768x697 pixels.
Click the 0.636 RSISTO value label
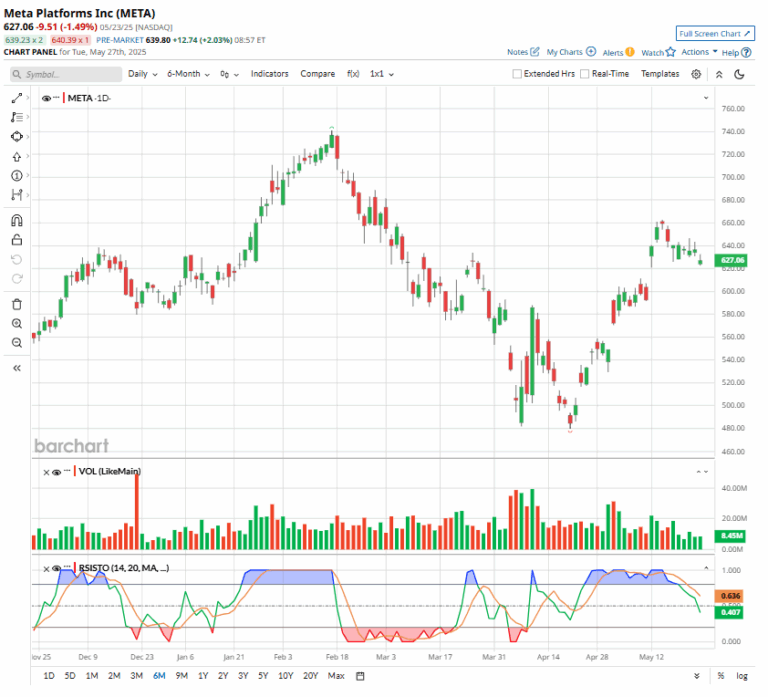click(x=729, y=597)
